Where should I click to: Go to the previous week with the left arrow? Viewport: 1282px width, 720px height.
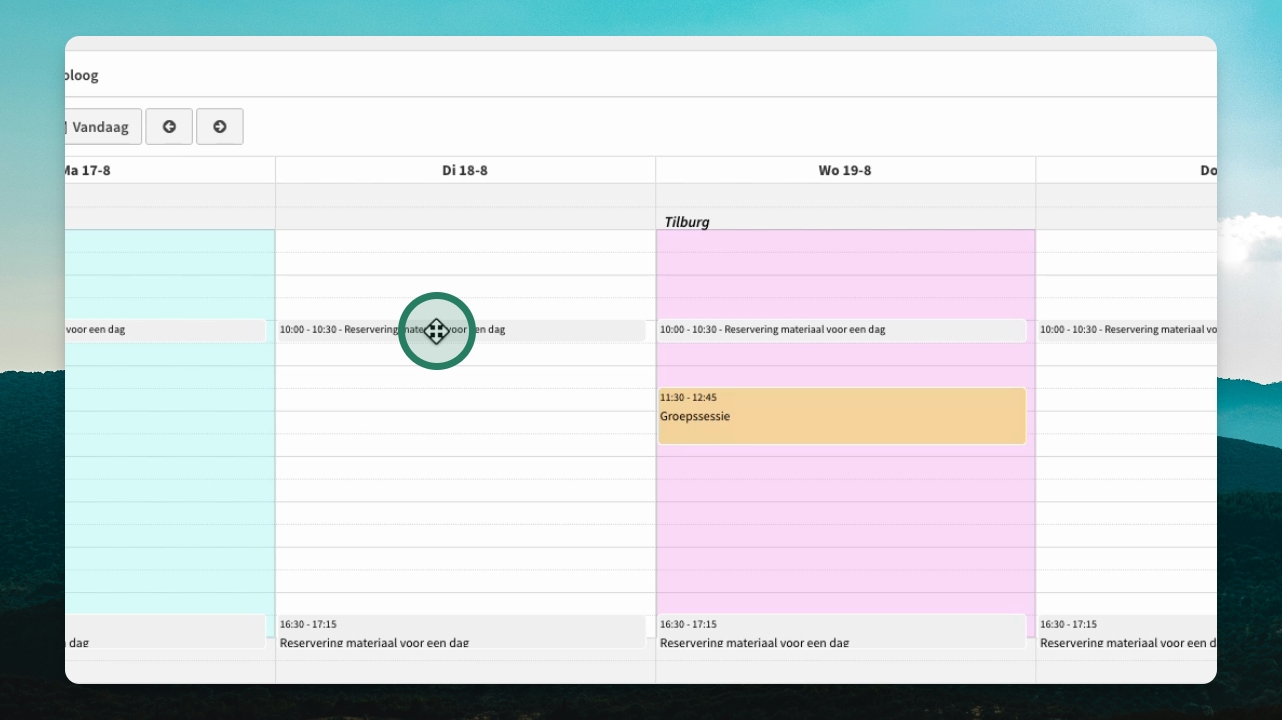(x=169, y=127)
